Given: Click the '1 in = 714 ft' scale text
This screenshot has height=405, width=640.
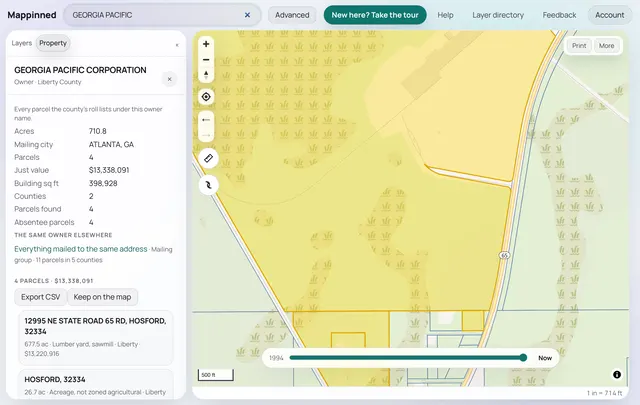Looking at the screenshot, I should coord(604,393).
